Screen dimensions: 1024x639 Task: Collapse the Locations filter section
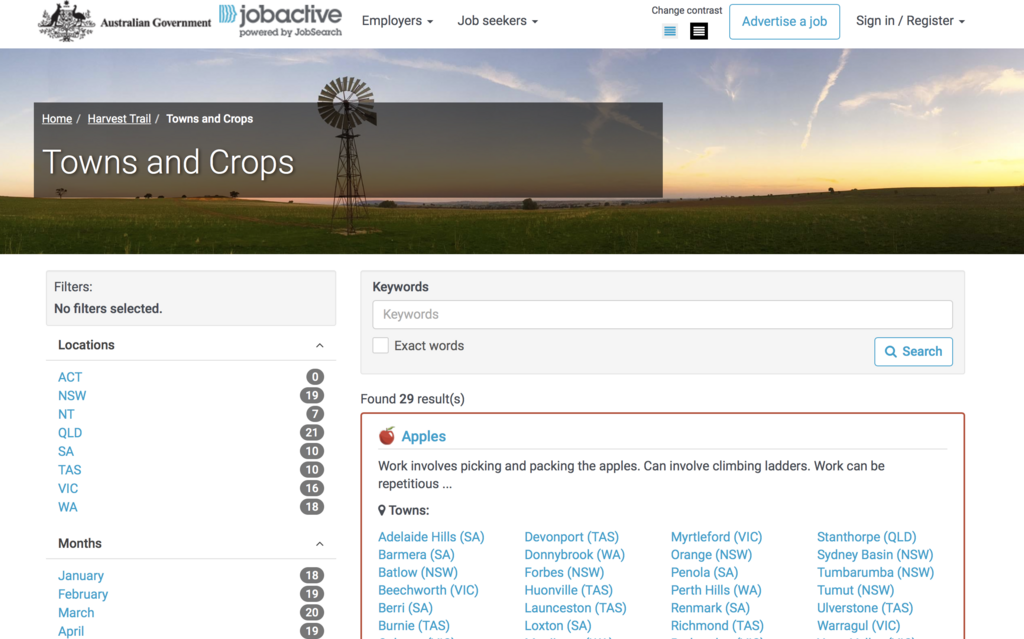click(x=319, y=345)
